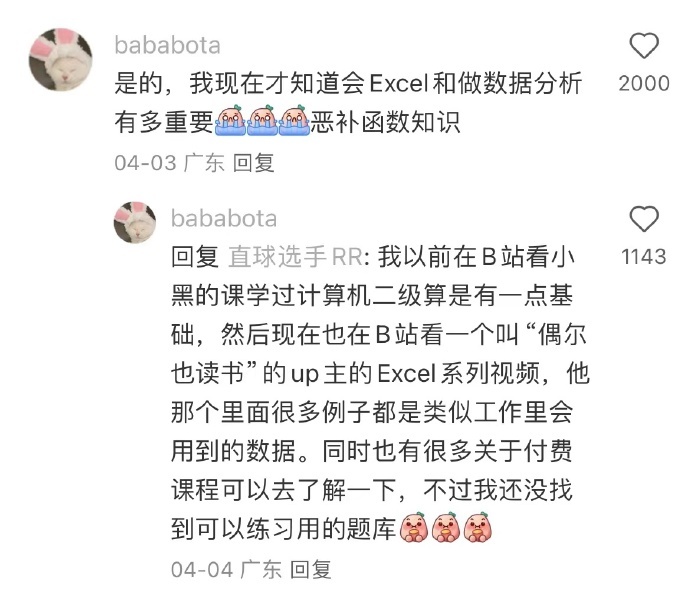Like the top comment with 2000 likes
This screenshot has height=599, width=690.
click(x=644, y=45)
